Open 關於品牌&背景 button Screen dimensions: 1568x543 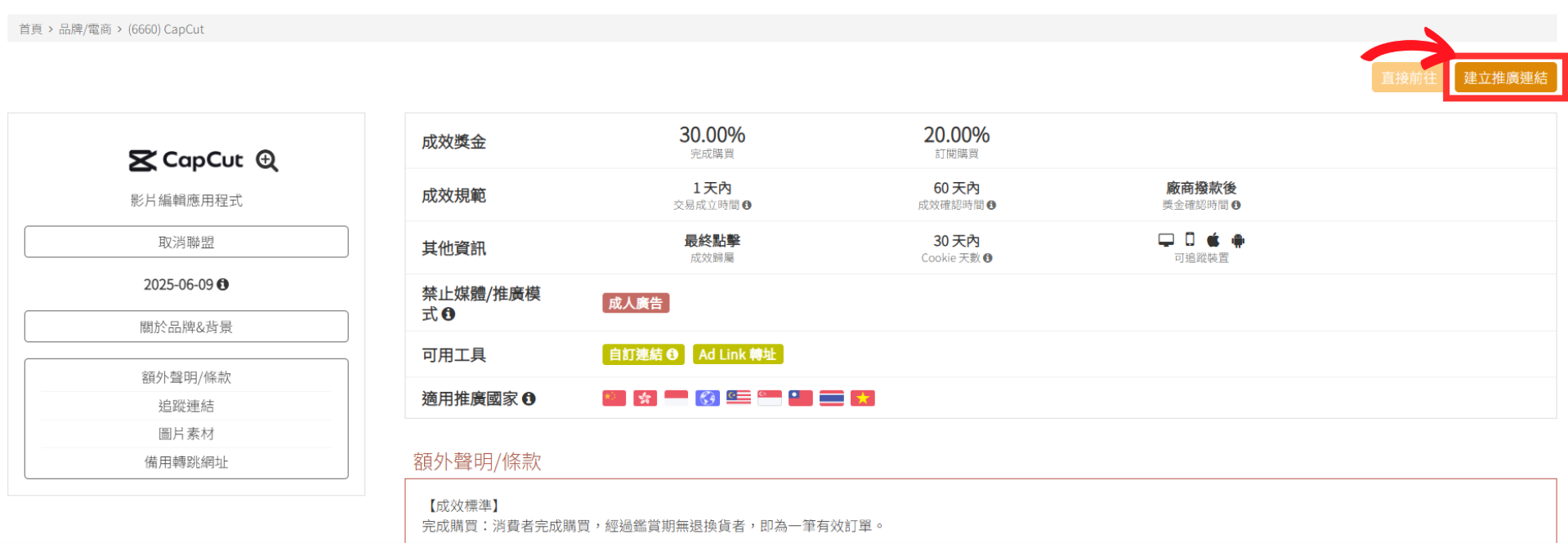click(186, 327)
